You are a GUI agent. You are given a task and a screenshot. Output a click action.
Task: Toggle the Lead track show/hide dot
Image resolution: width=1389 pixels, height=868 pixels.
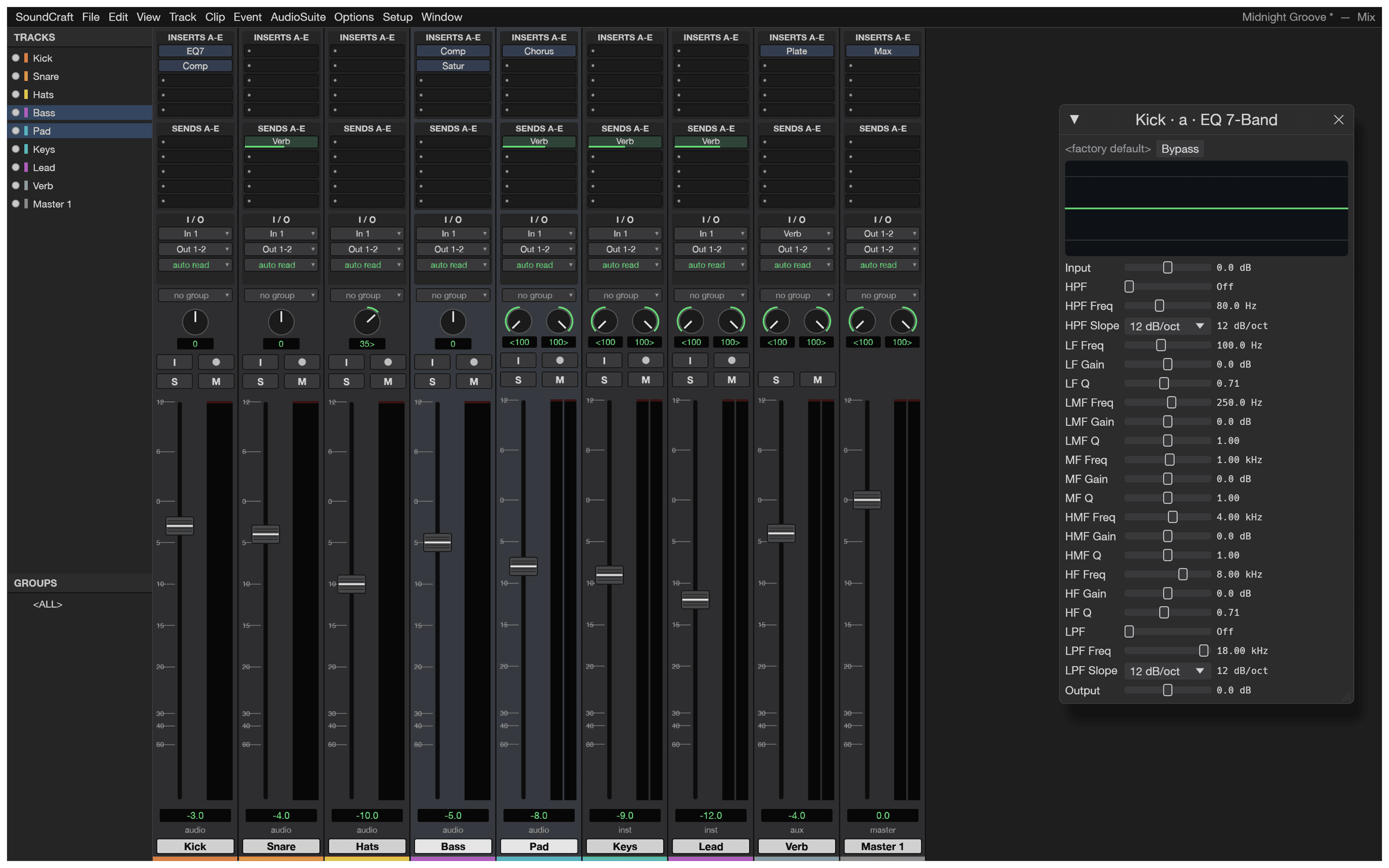click(16, 167)
